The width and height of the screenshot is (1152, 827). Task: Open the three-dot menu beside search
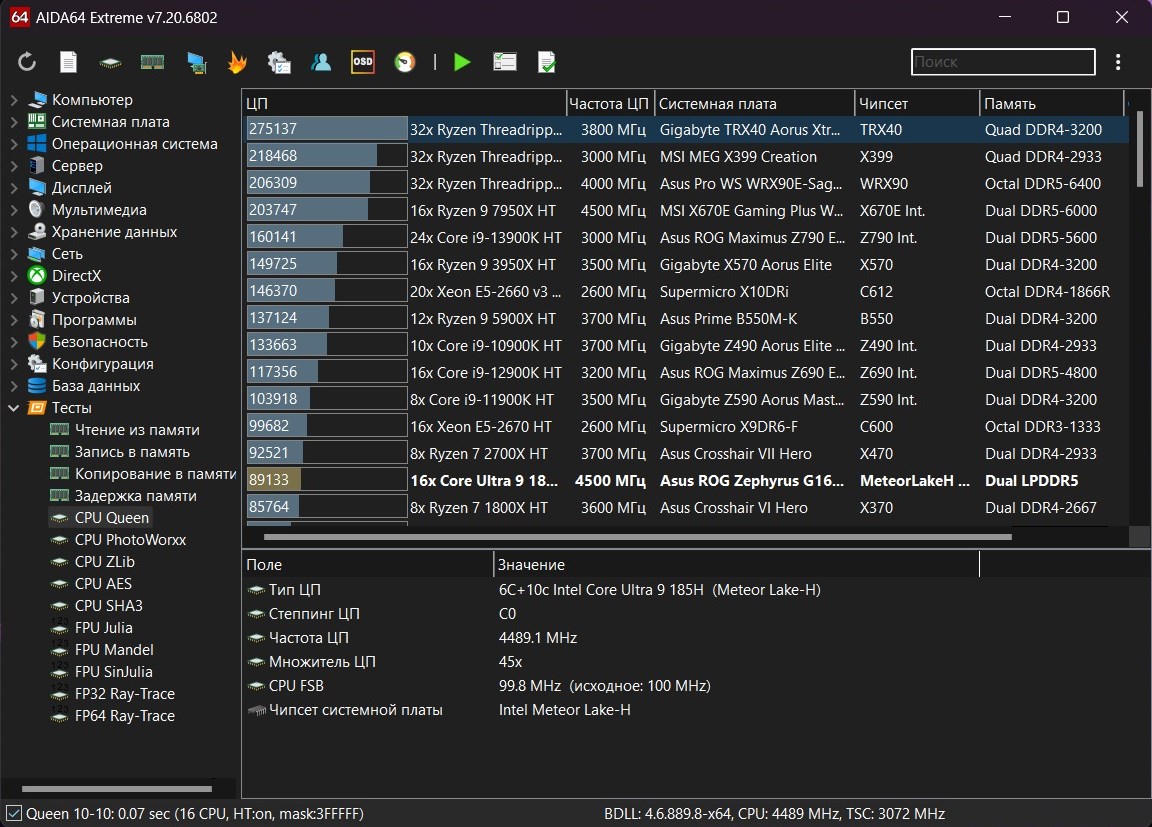pos(1118,62)
